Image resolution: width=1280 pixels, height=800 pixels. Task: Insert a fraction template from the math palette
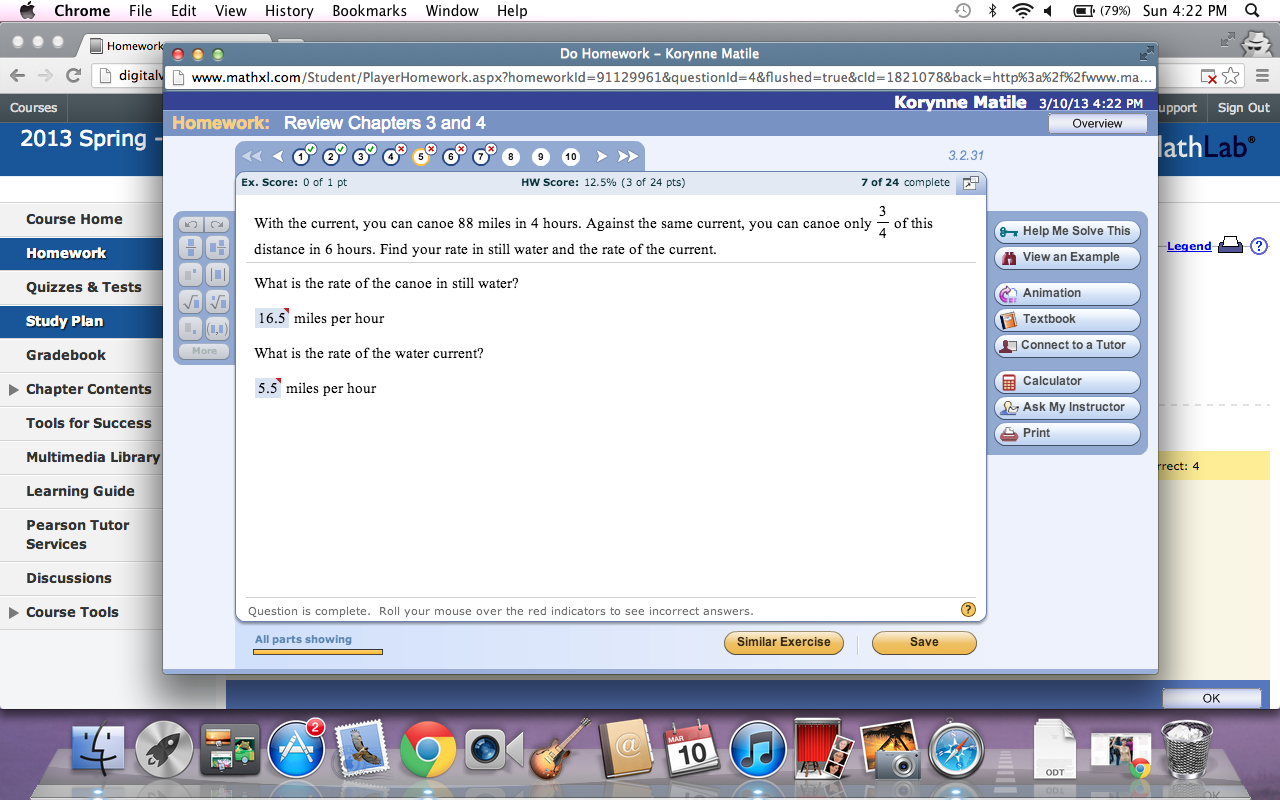coord(191,248)
